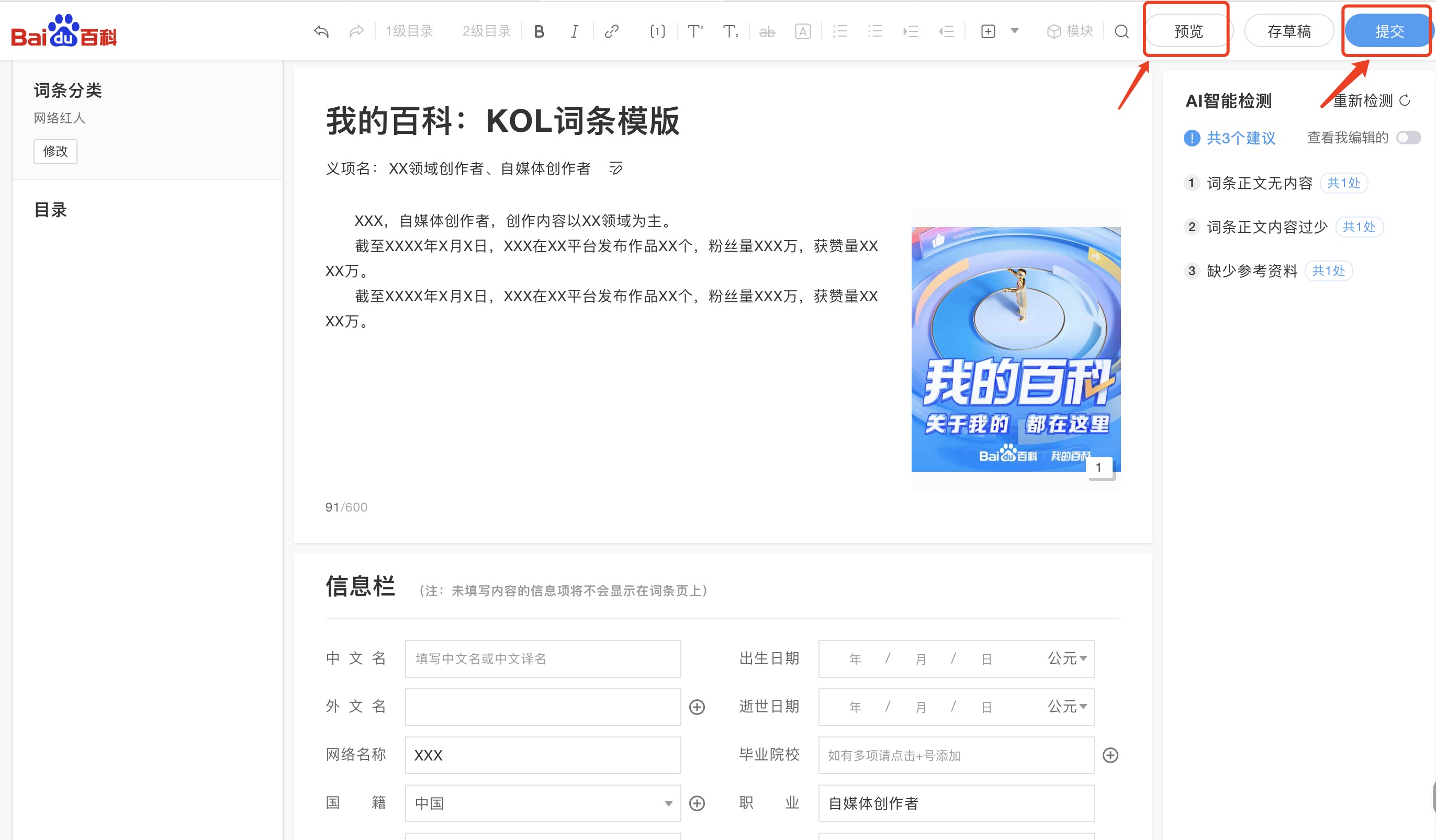Edit the 义项名 with pencil icon
The height and width of the screenshot is (840, 1436).
pos(615,168)
